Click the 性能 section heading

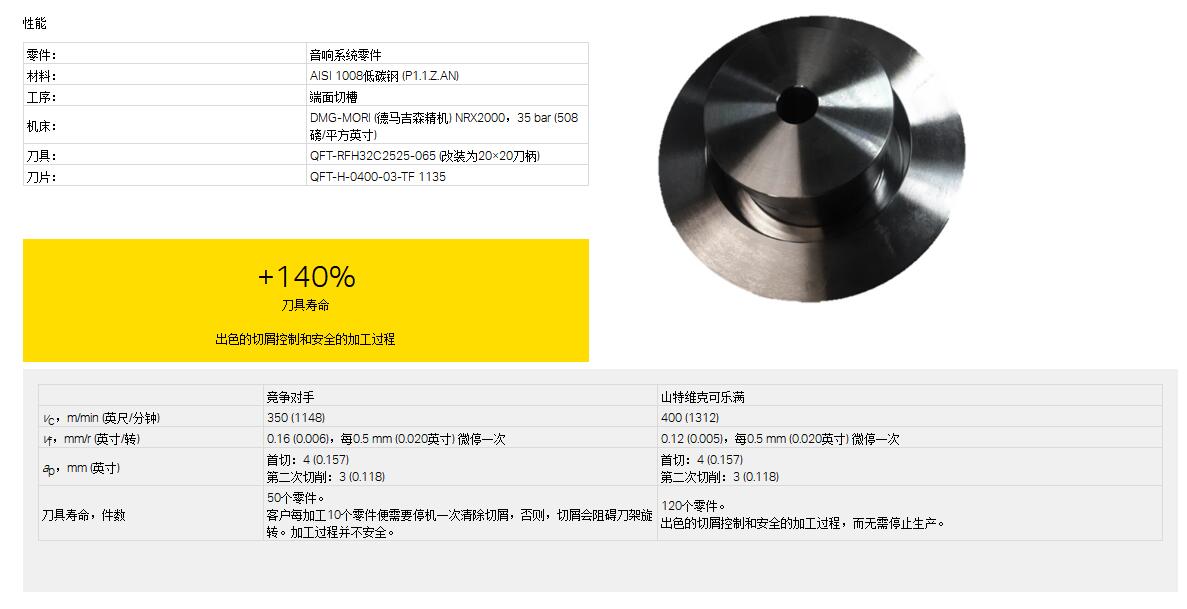click(35, 23)
